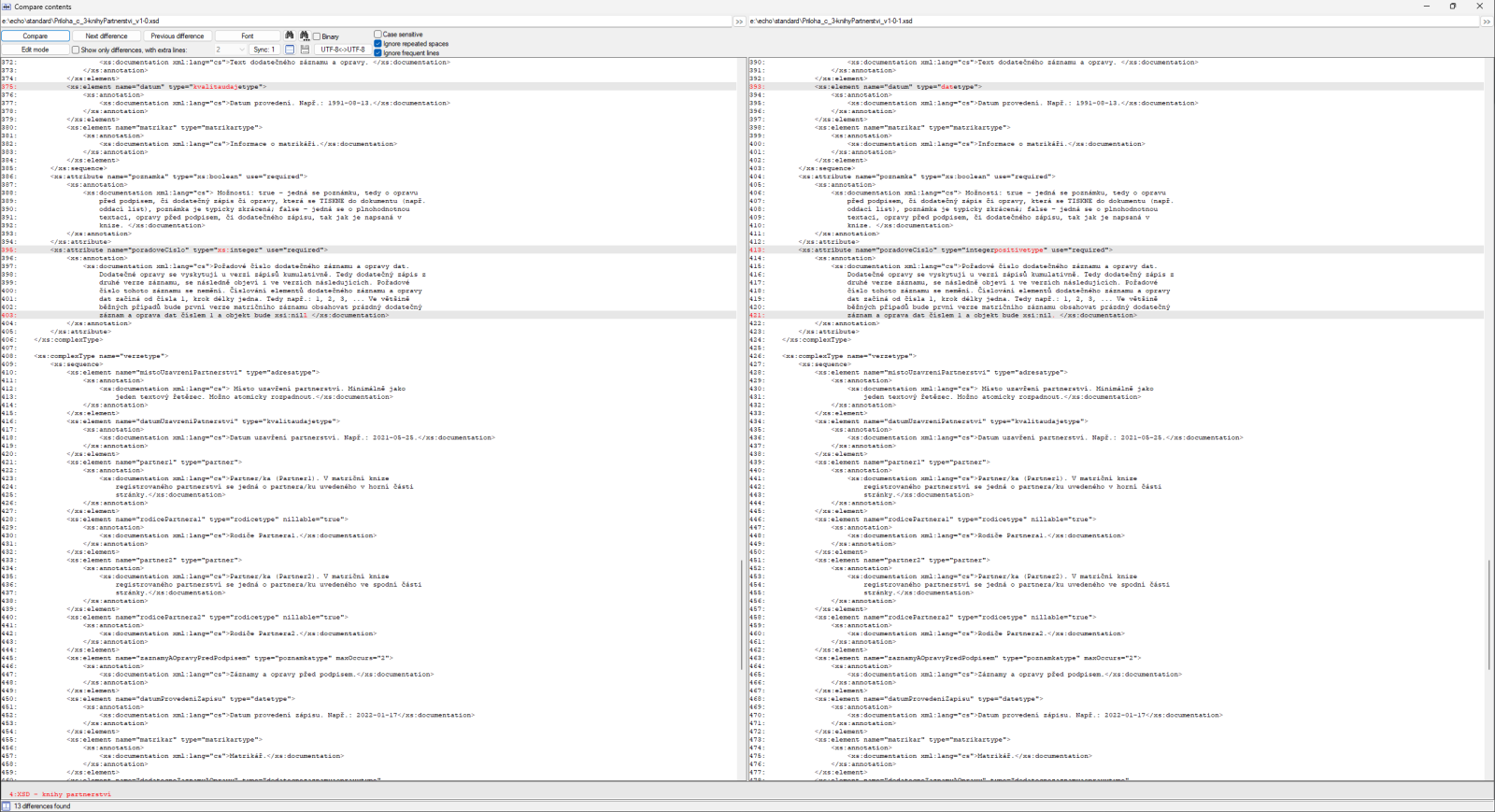Click right line 434 datumUzavreniPatnerstvi element
1495x812 pixels.
[x=951, y=421]
